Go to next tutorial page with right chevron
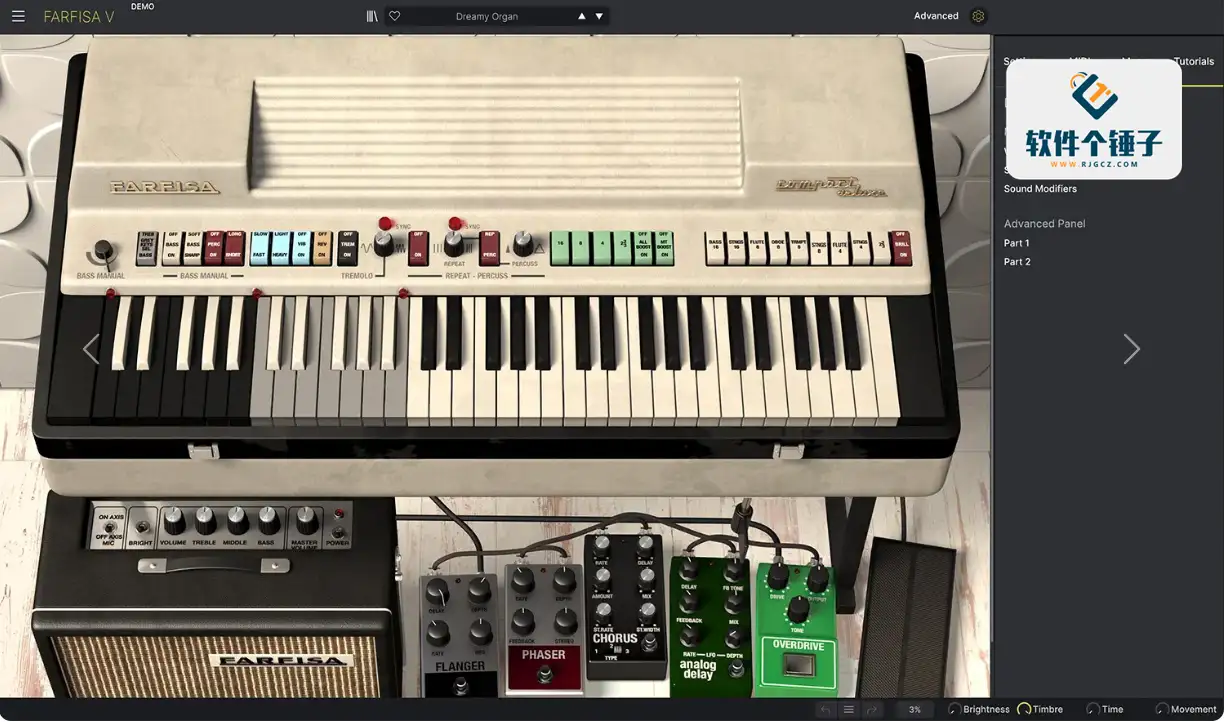Image resolution: width=1224 pixels, height=722 pixels. (x=1131, y=349)
